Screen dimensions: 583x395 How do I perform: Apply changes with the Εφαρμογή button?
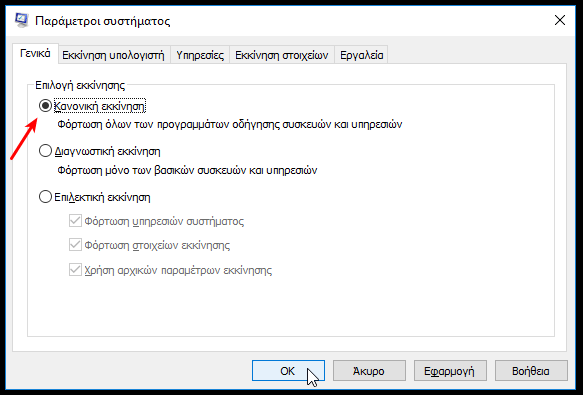(x=450, y=370)
